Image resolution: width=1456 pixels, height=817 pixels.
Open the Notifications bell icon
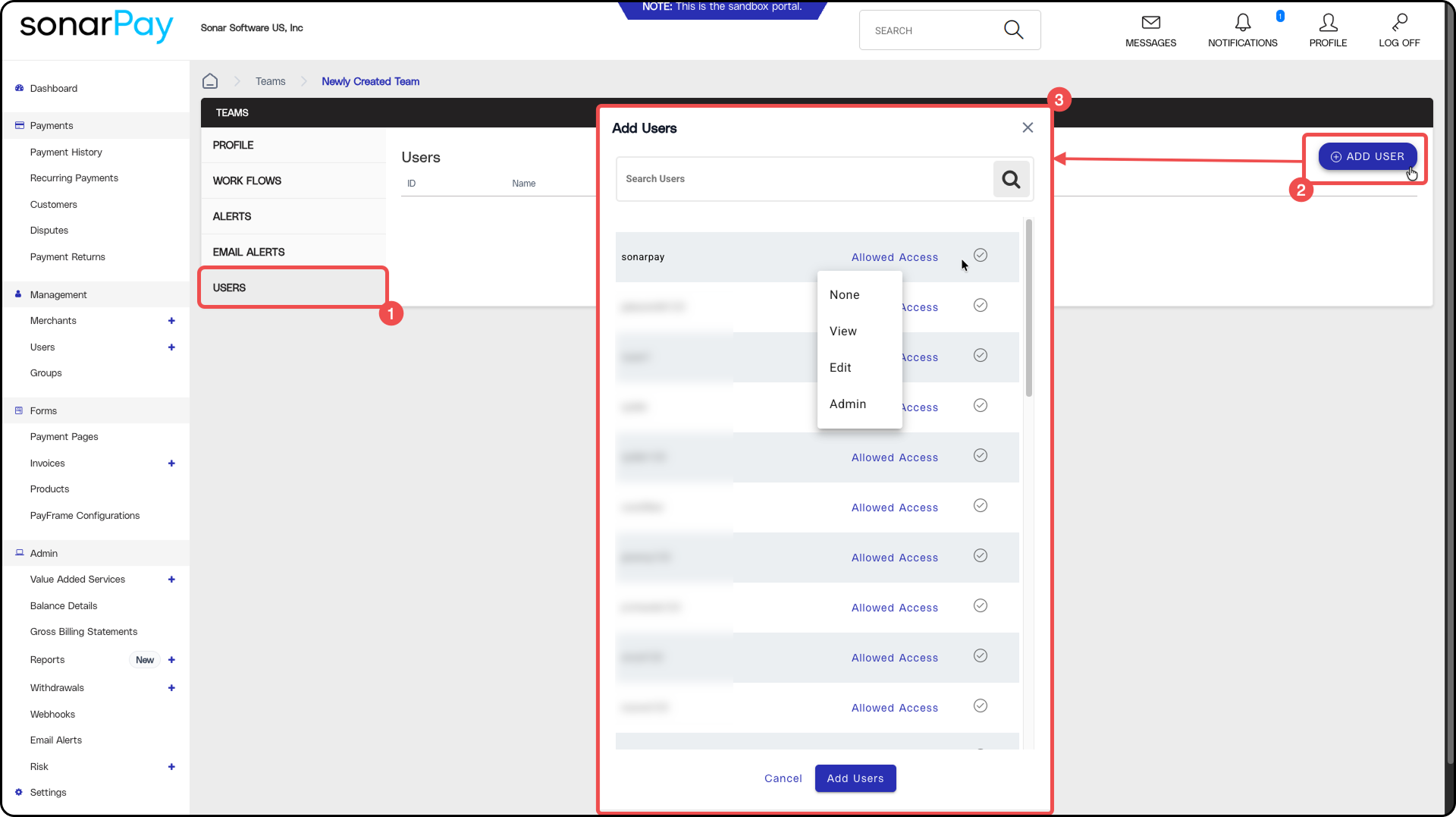point(1242,23)
